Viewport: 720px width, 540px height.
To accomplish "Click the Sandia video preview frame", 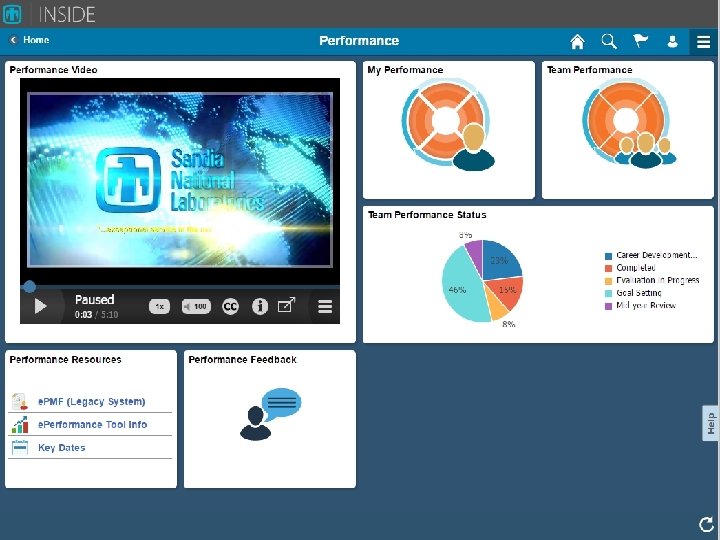I will 180,180.
